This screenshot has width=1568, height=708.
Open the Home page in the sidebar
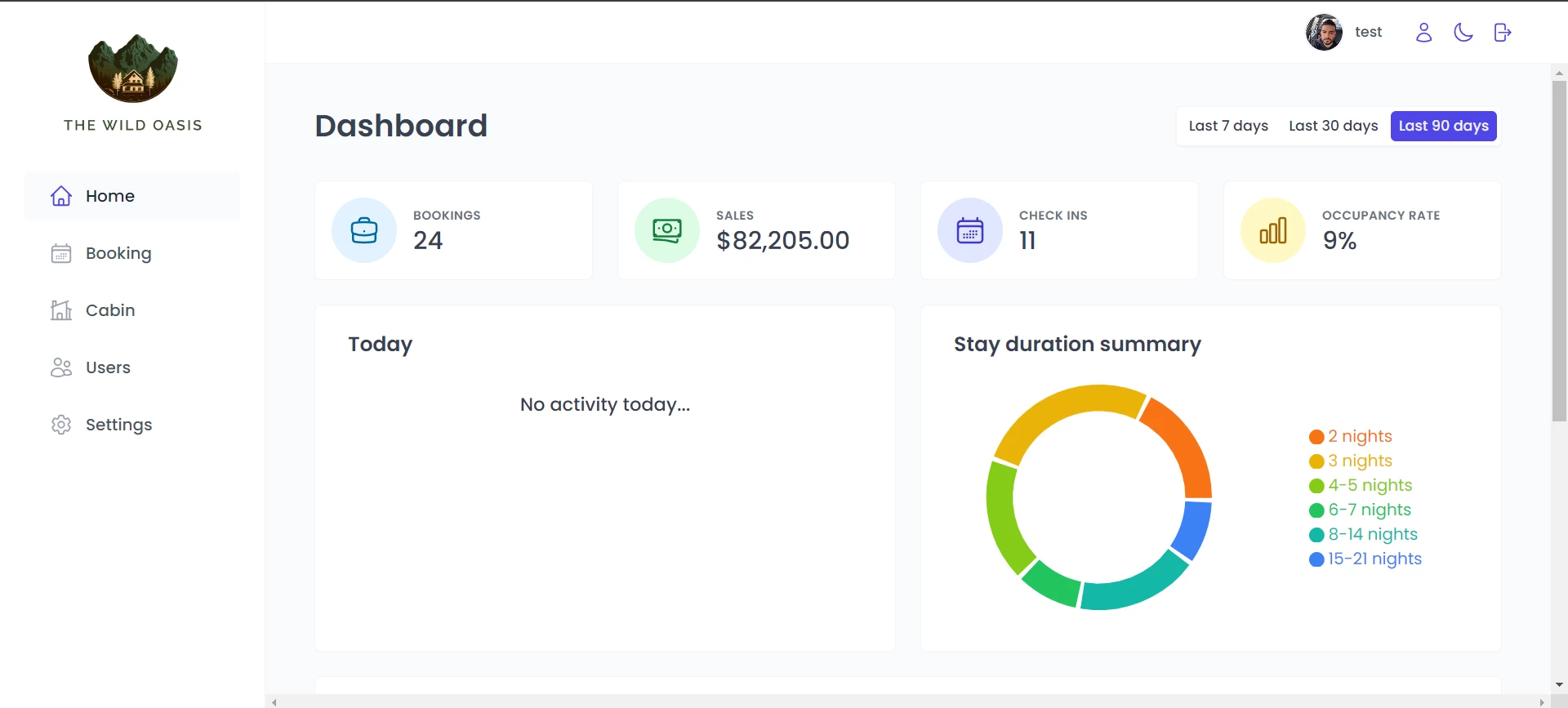(x=110, y=196)
